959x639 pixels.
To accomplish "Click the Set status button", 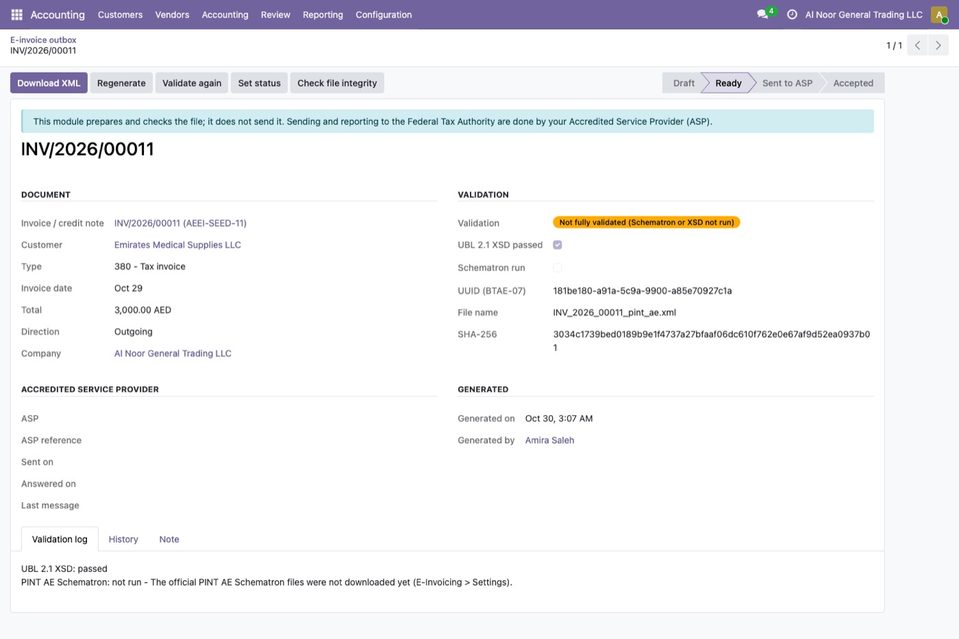I will pyautogui.click(x=259, y=83).
